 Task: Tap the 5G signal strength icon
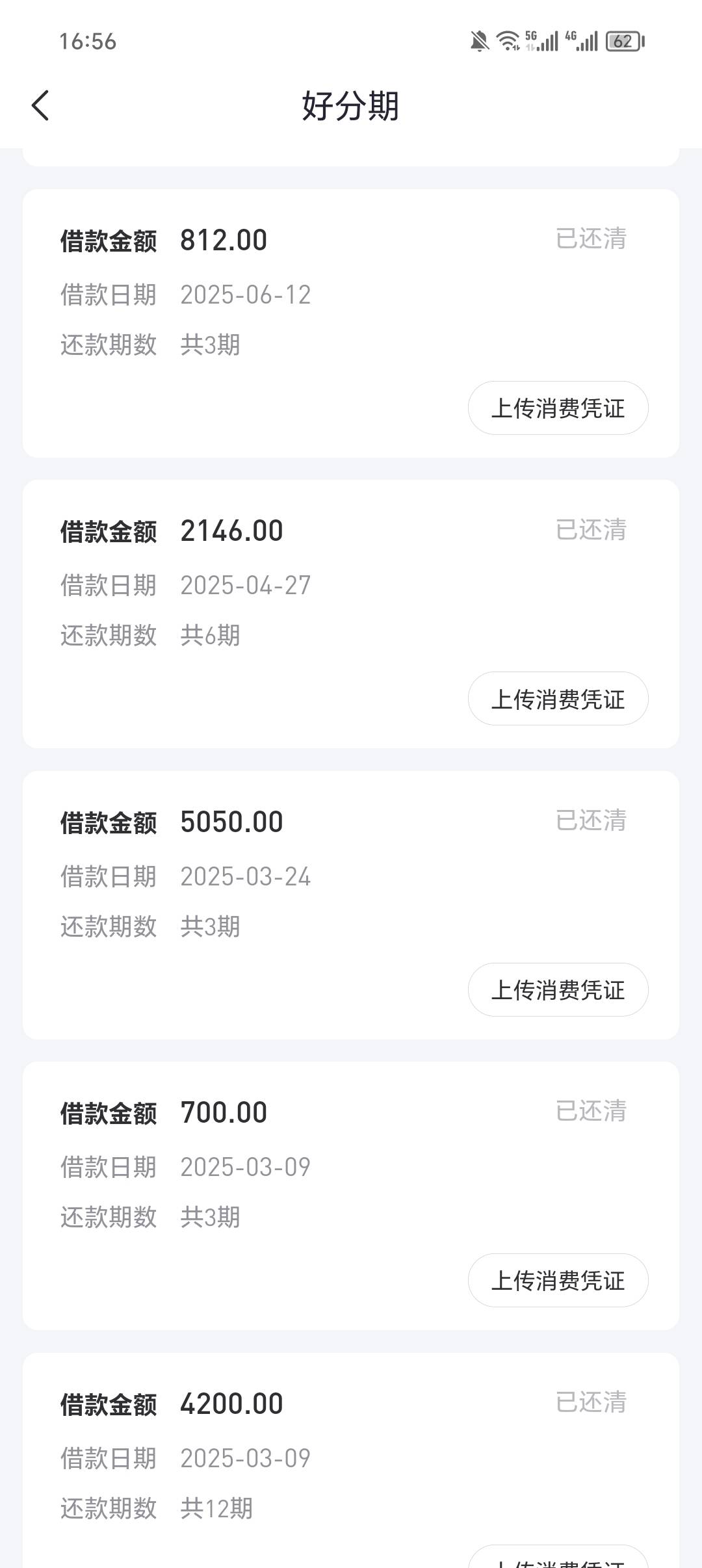[541, 41]
